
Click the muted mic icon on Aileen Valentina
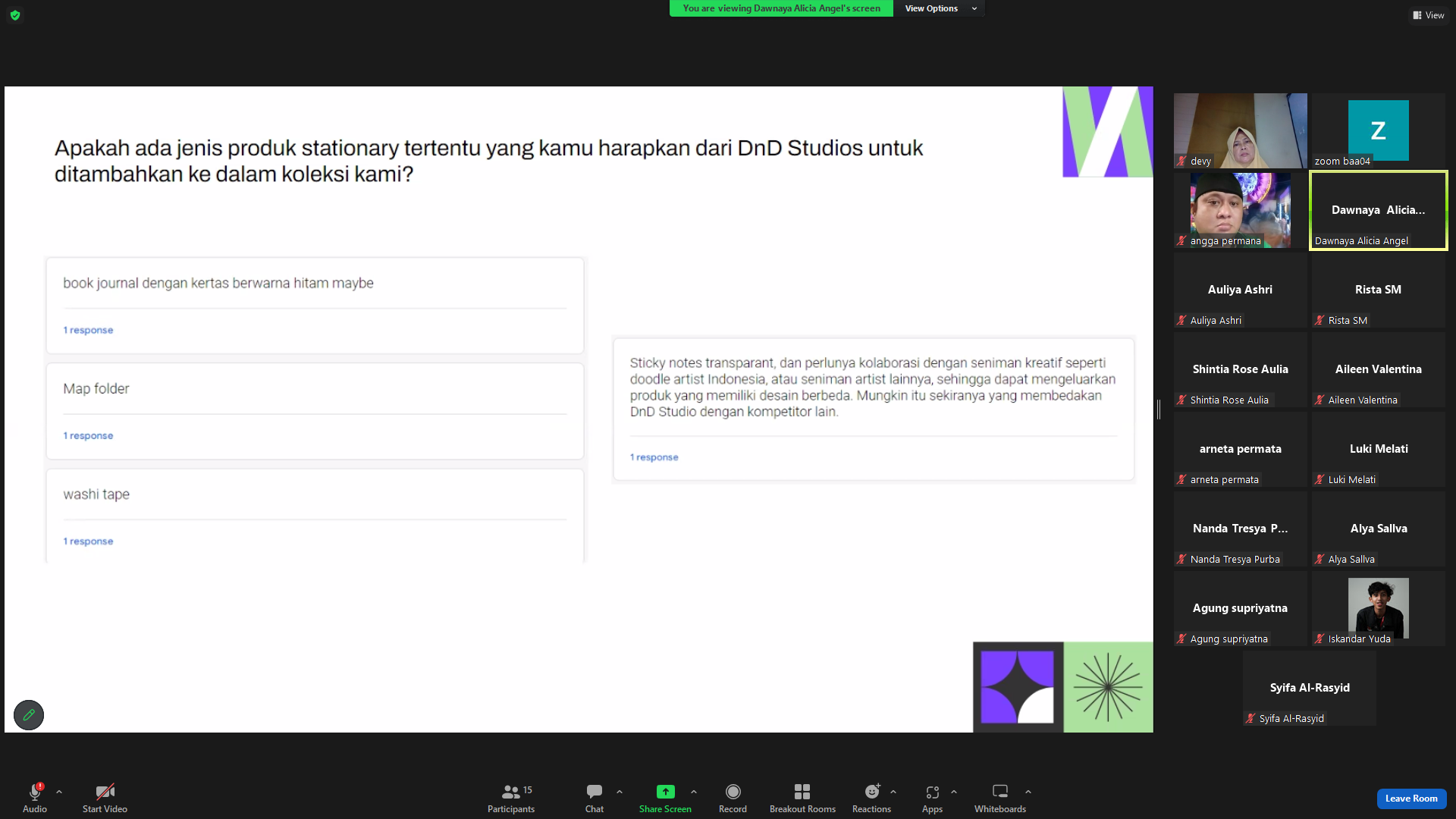[x=1319, y=400]
